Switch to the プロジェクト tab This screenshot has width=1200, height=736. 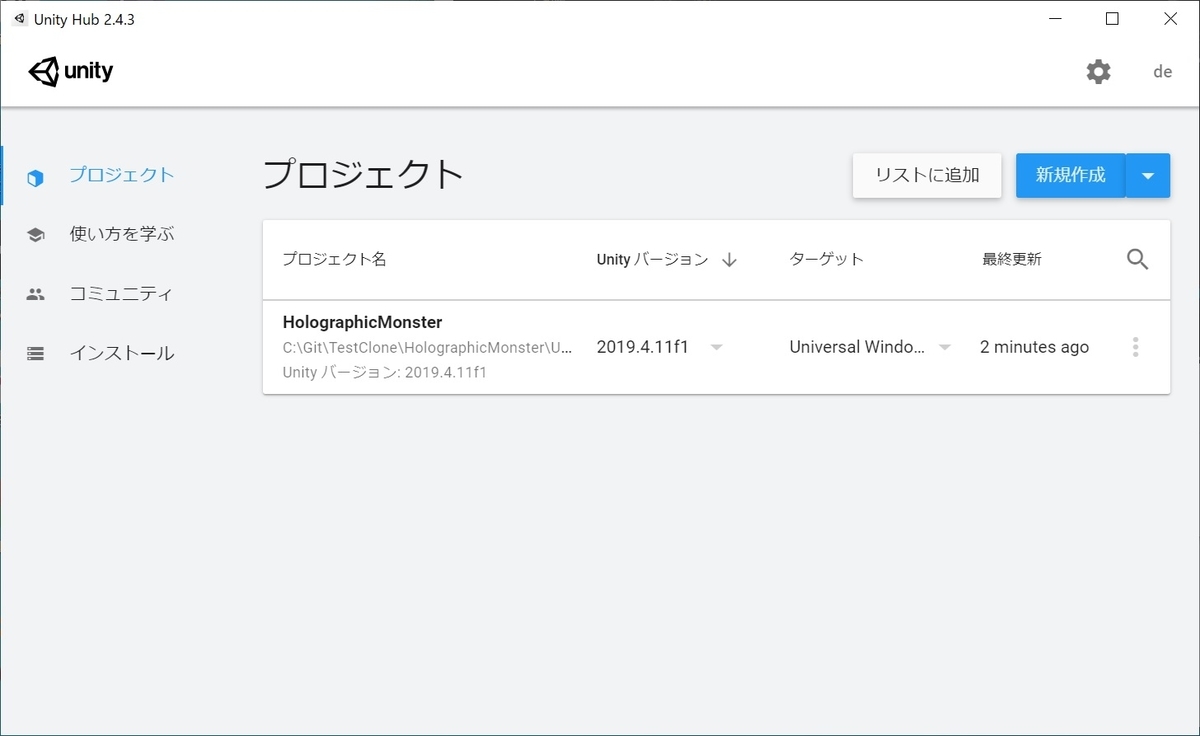pos(122,175)
